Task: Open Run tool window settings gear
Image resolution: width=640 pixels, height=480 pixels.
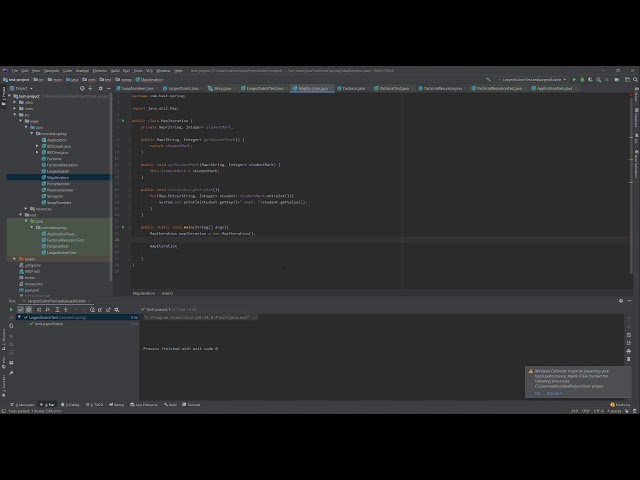Action: click(x=621, y=301)
